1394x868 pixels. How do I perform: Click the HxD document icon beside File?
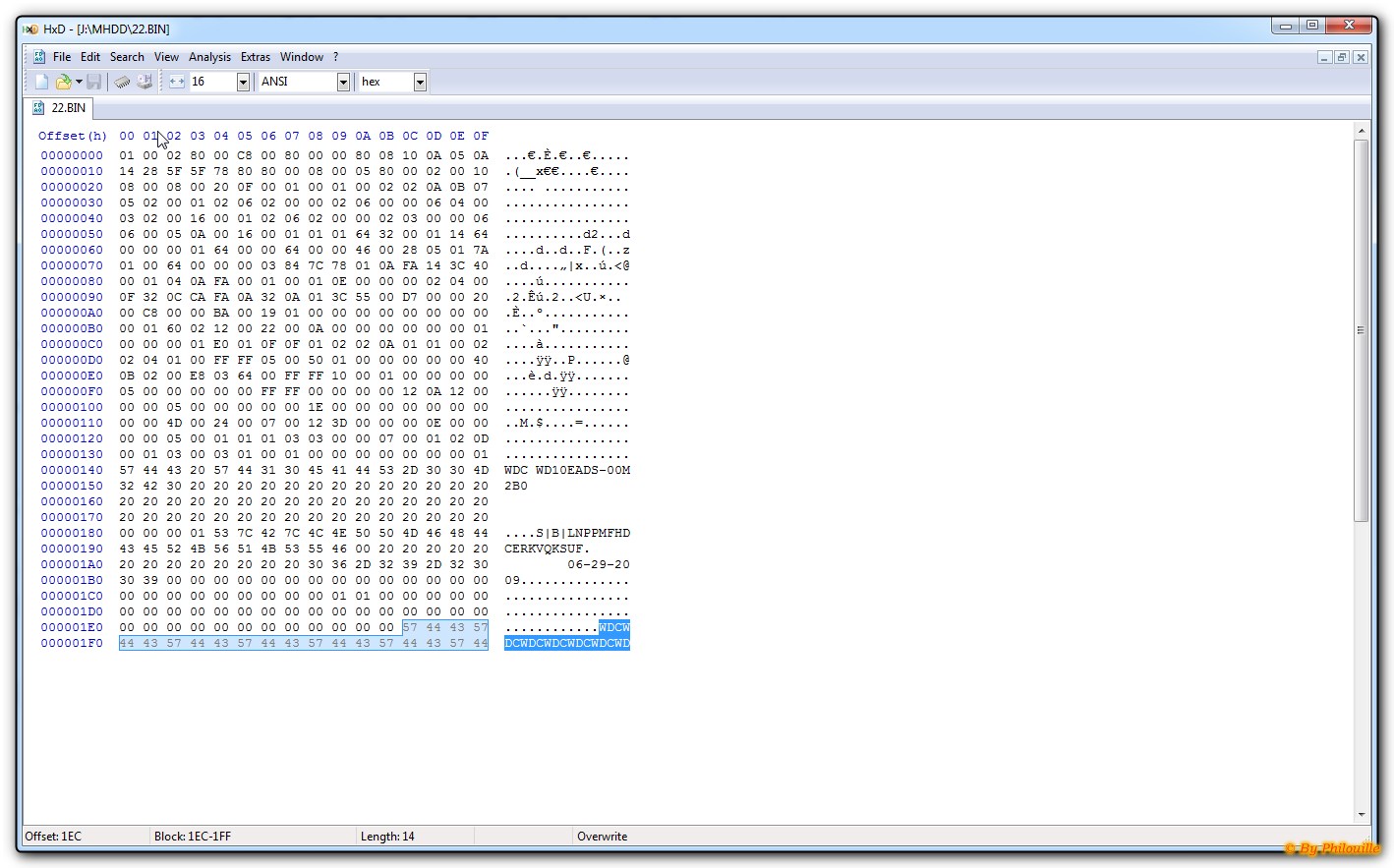tap(39, 57)
